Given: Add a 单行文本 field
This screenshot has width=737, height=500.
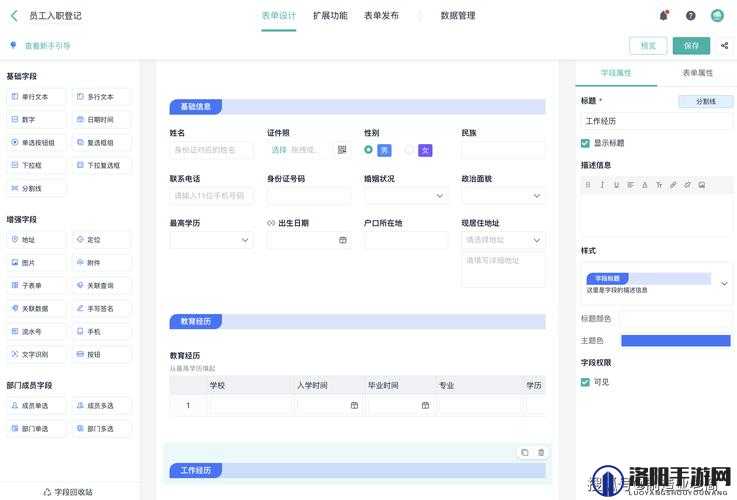Looking at the screenshot, I should tap(36, 97).
